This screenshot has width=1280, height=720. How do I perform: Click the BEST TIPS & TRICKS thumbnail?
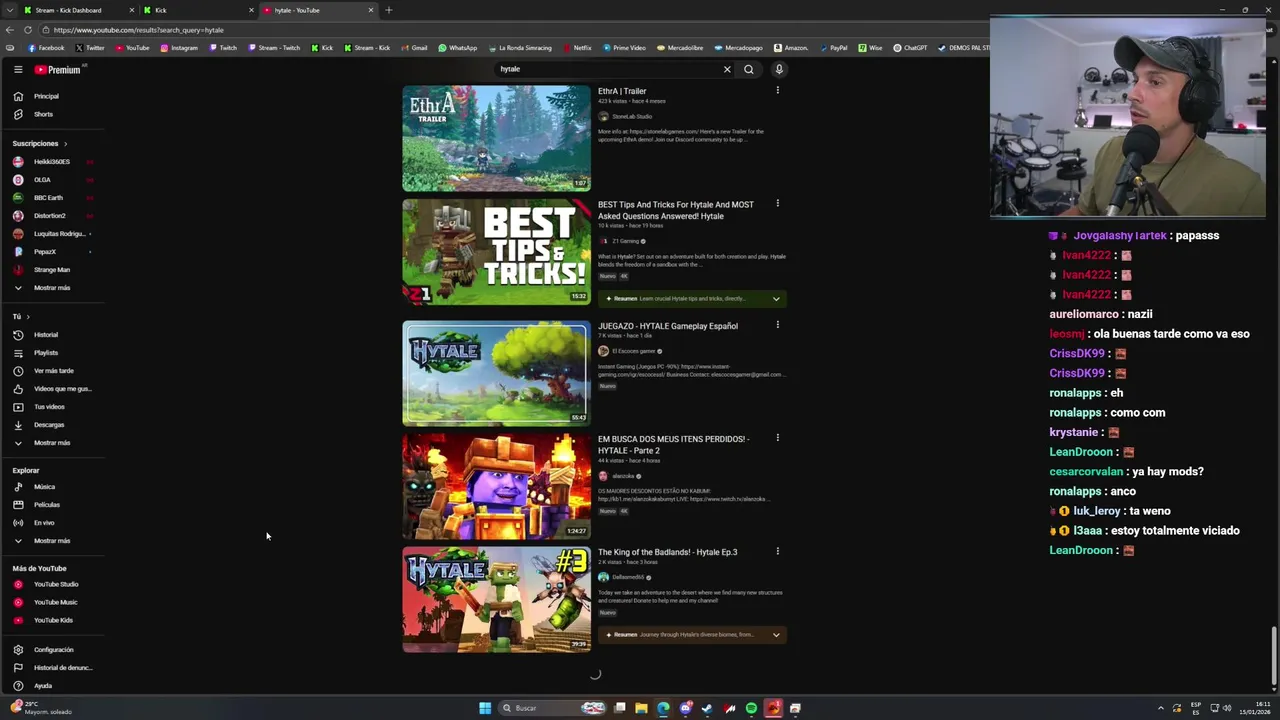coord(496,251)
